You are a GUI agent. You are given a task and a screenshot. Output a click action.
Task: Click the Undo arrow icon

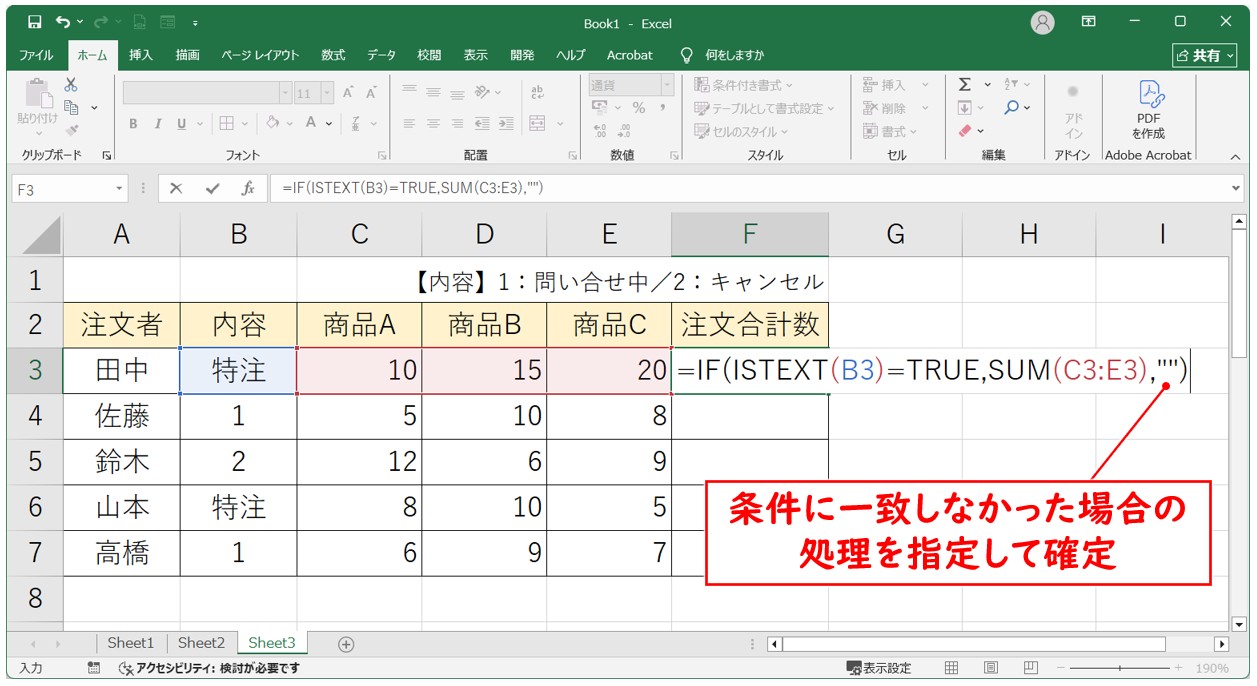pos(64,22)
